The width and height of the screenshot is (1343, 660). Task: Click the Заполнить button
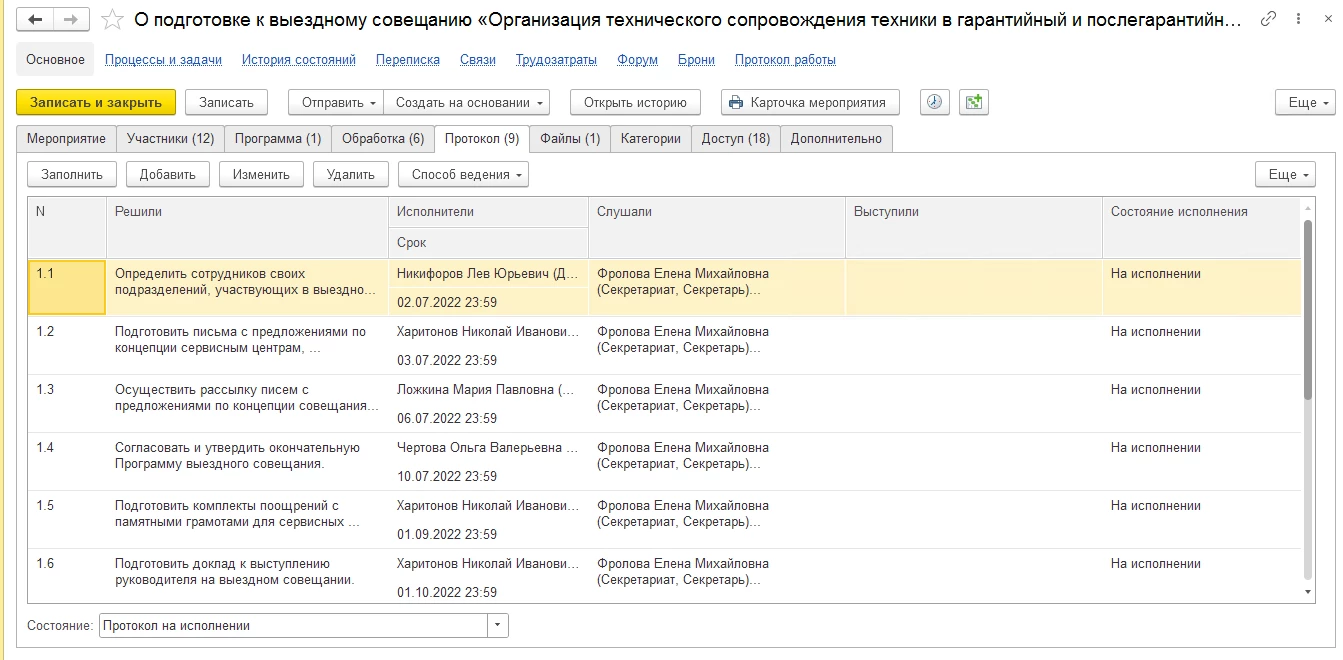click(72, 174)
